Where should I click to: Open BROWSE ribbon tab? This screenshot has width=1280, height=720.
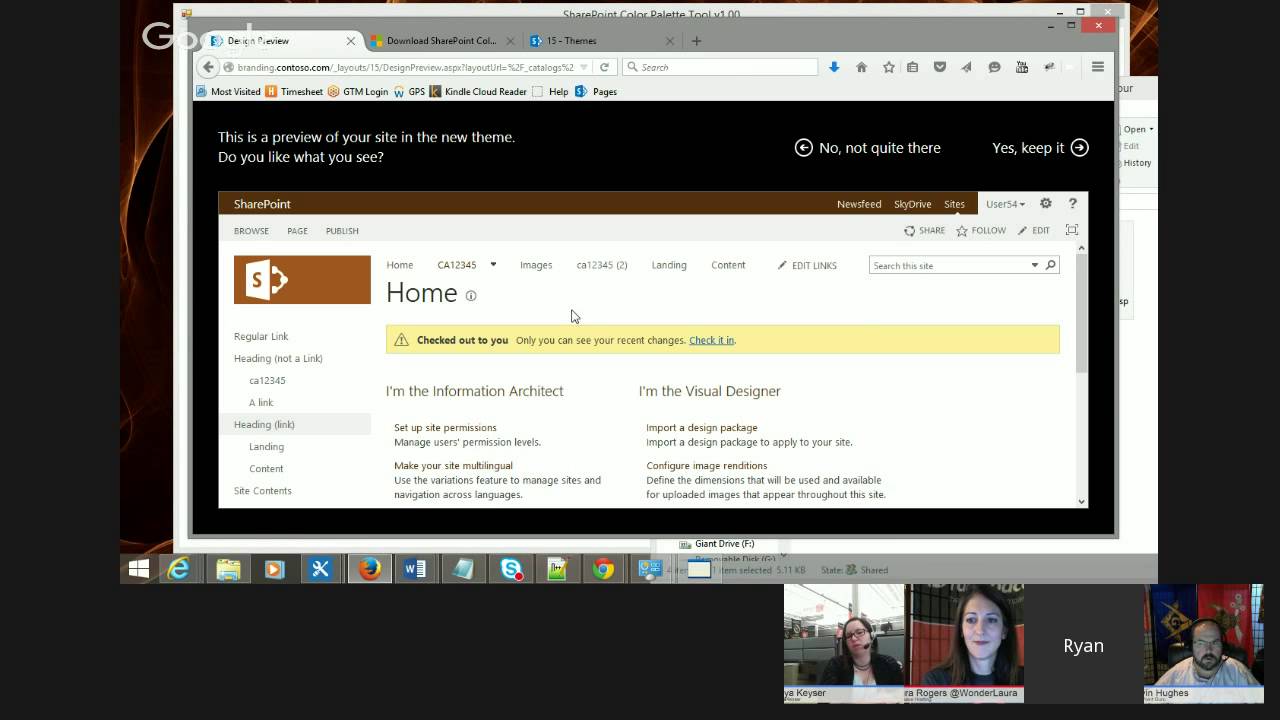click(251, 231)
